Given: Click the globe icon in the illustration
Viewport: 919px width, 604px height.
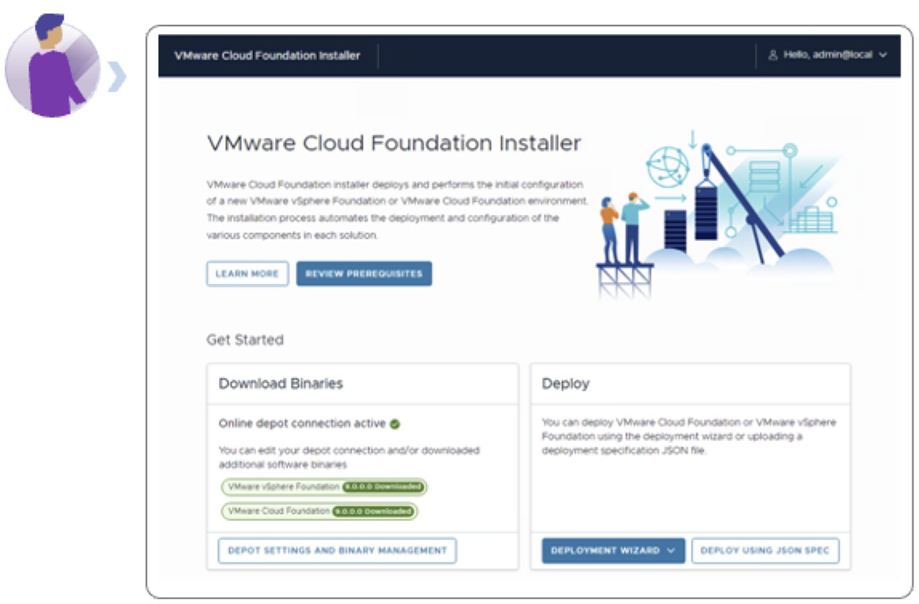Looking at the screenshot, I should [668, 166].
